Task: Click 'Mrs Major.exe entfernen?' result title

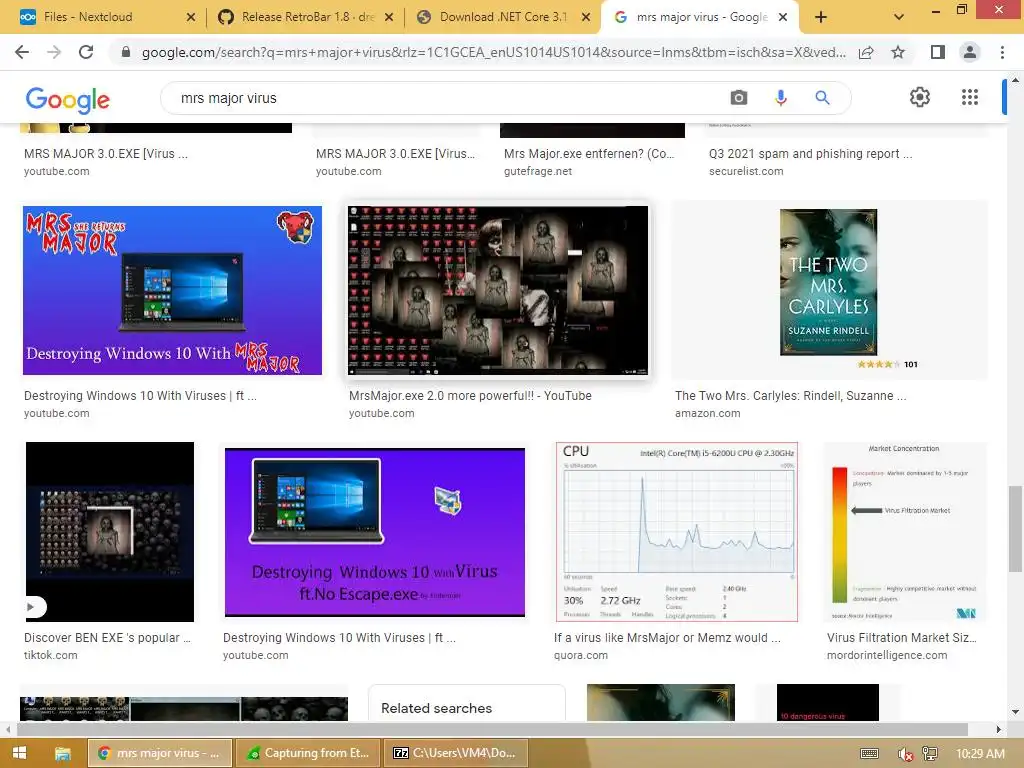Action: click(x=589, y=154)
